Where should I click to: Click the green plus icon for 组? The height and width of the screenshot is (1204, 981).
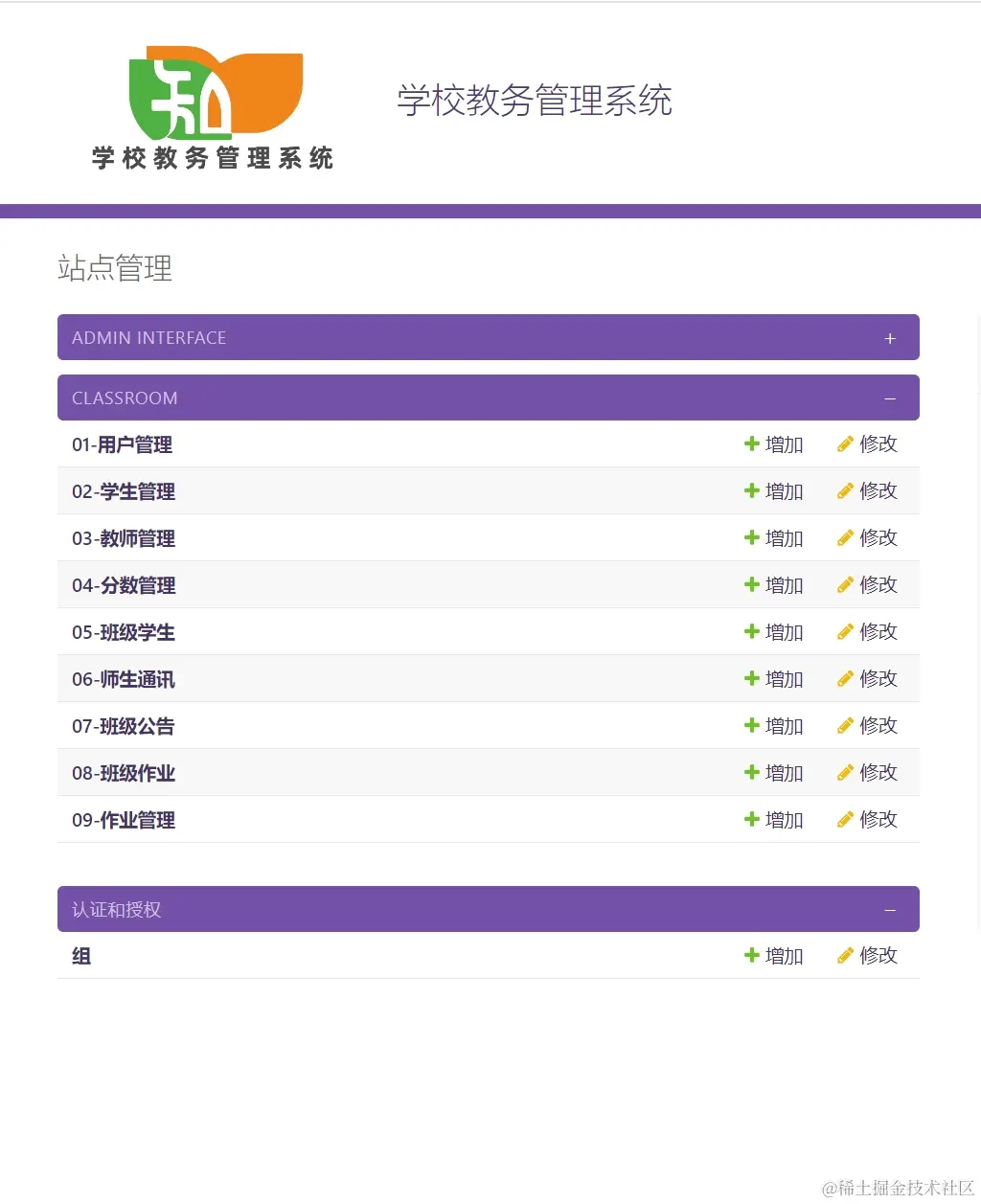pos(752,955)
